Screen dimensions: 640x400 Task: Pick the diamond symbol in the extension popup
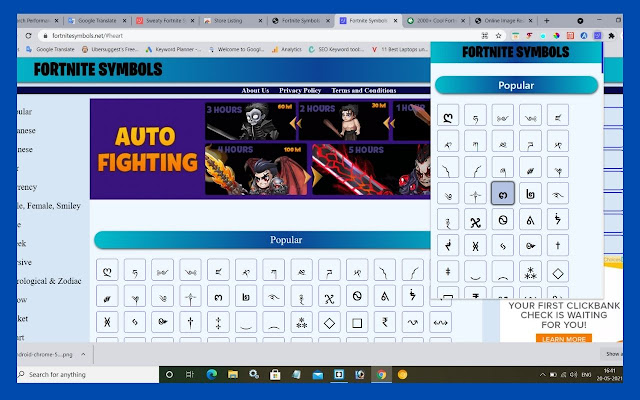pos(558,272)
